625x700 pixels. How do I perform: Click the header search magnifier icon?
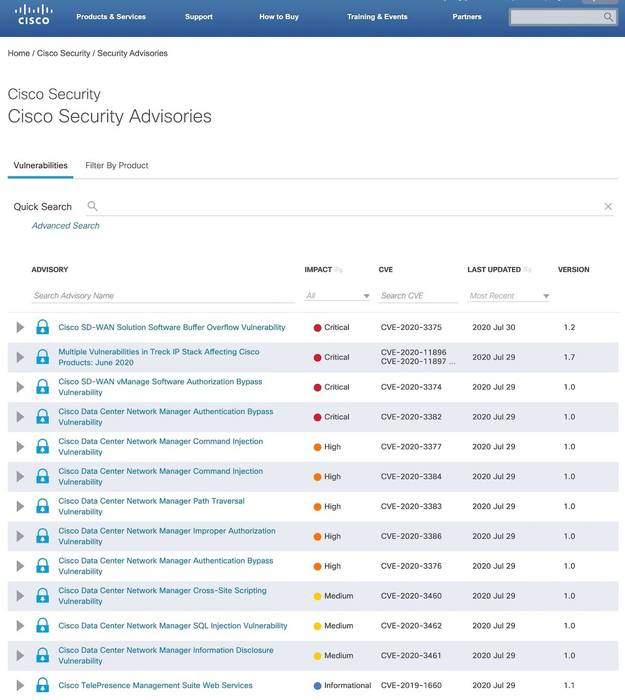pos(608,17)
